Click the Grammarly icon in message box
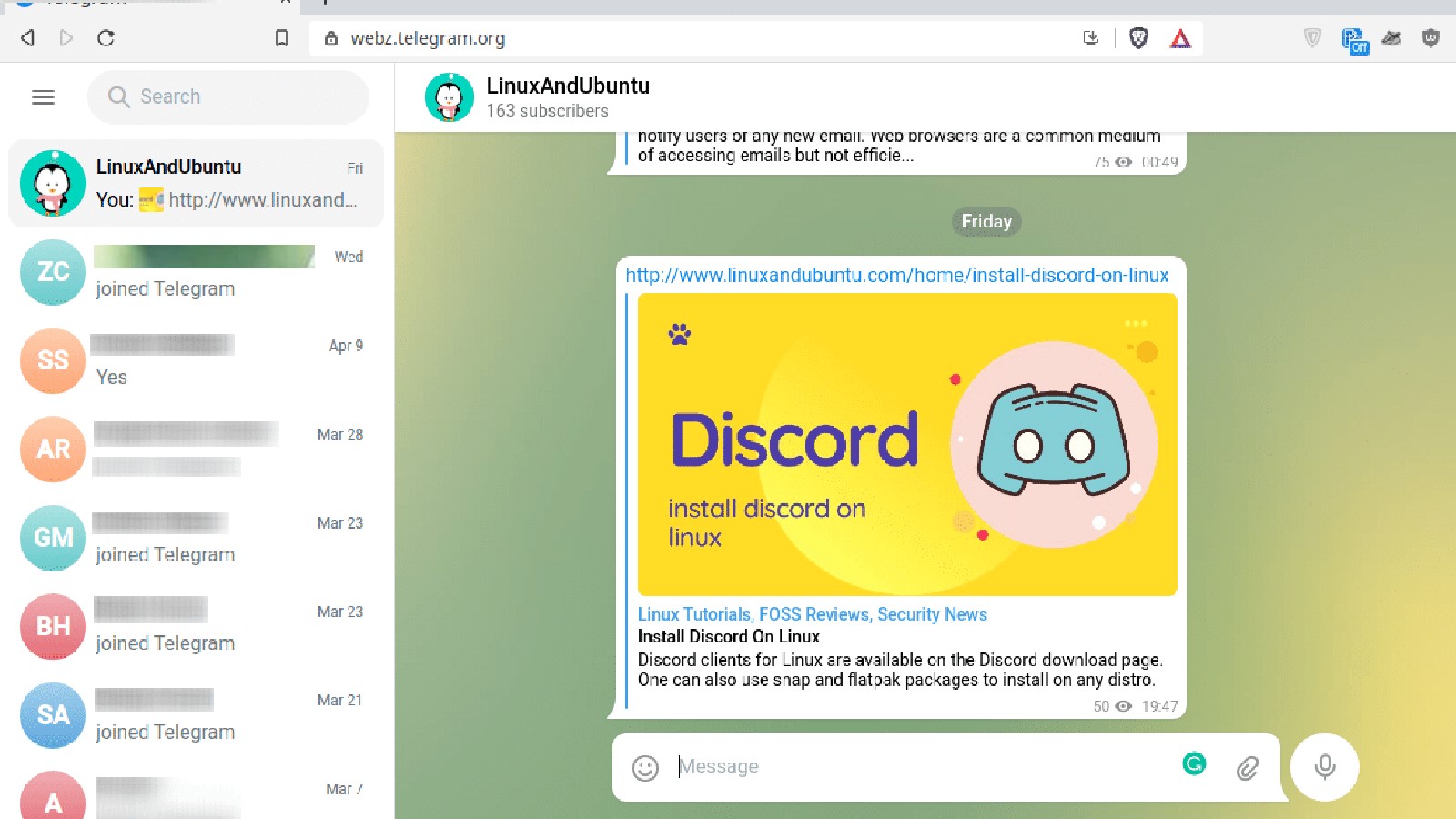Image resolution: width=1456 pixels, height=819 pixels. (x=1194, y=763)
